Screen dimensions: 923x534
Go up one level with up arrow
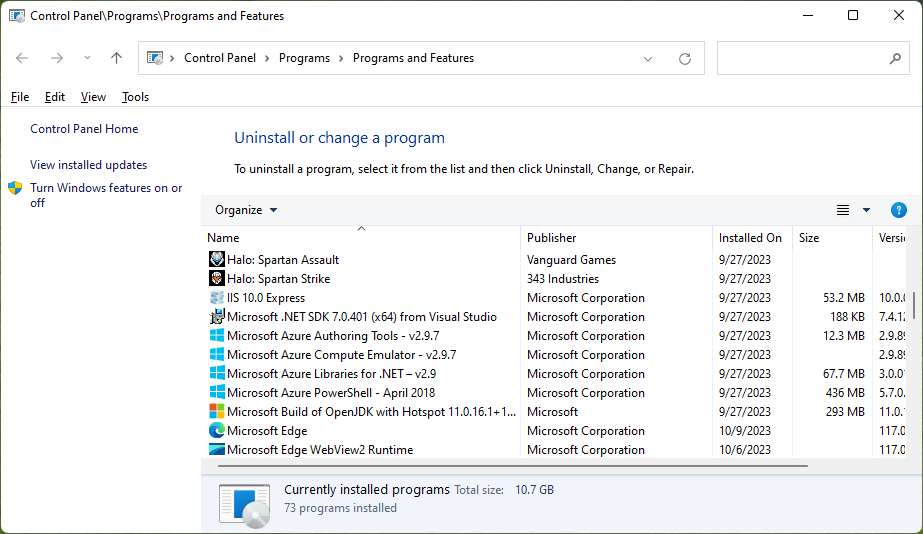coord(117,58)
